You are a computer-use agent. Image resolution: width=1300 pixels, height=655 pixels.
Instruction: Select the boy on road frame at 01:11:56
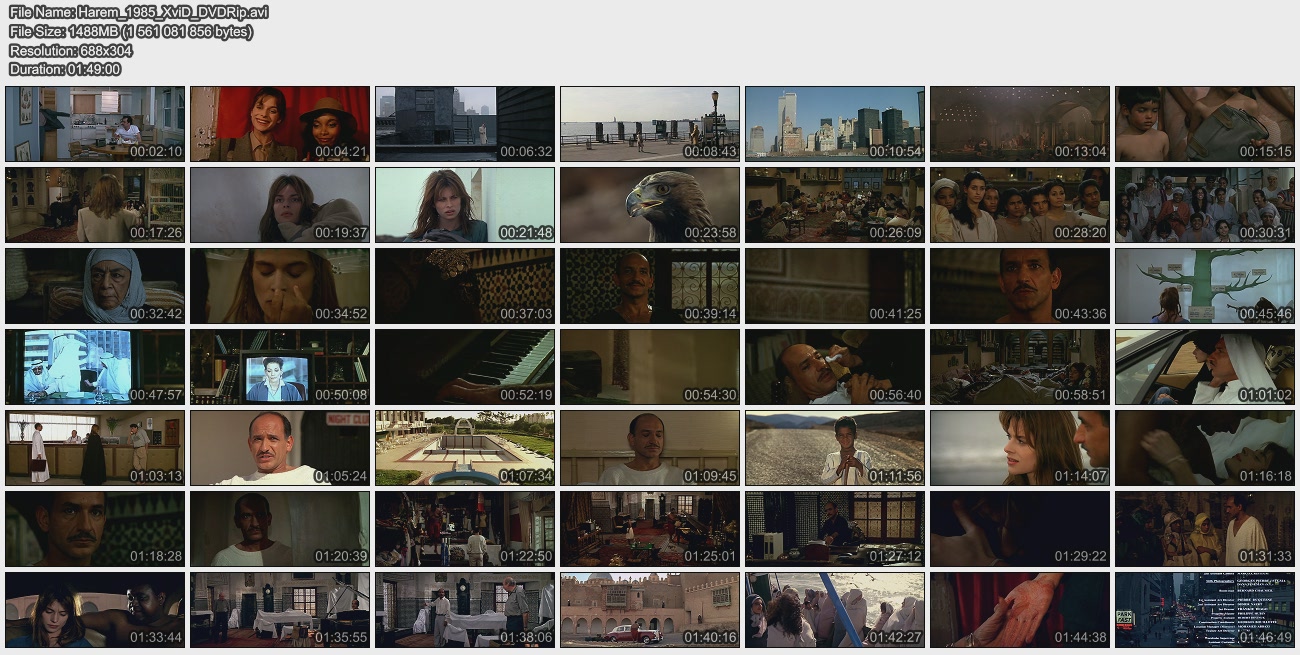click(835, 448)
